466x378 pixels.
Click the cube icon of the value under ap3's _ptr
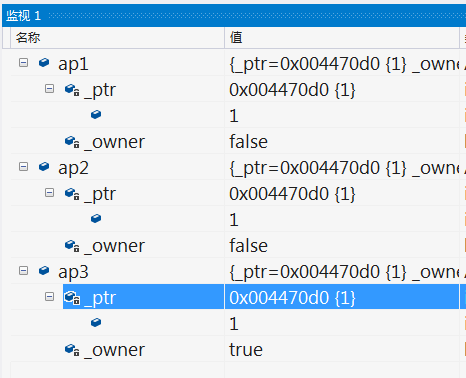tap(96, 323)
